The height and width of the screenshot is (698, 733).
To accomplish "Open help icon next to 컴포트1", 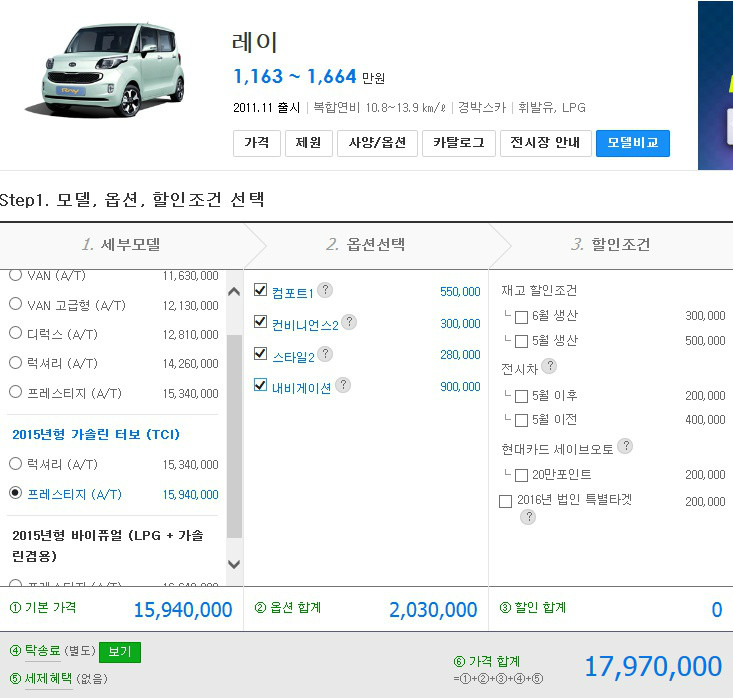I will (x=325, y=290).
